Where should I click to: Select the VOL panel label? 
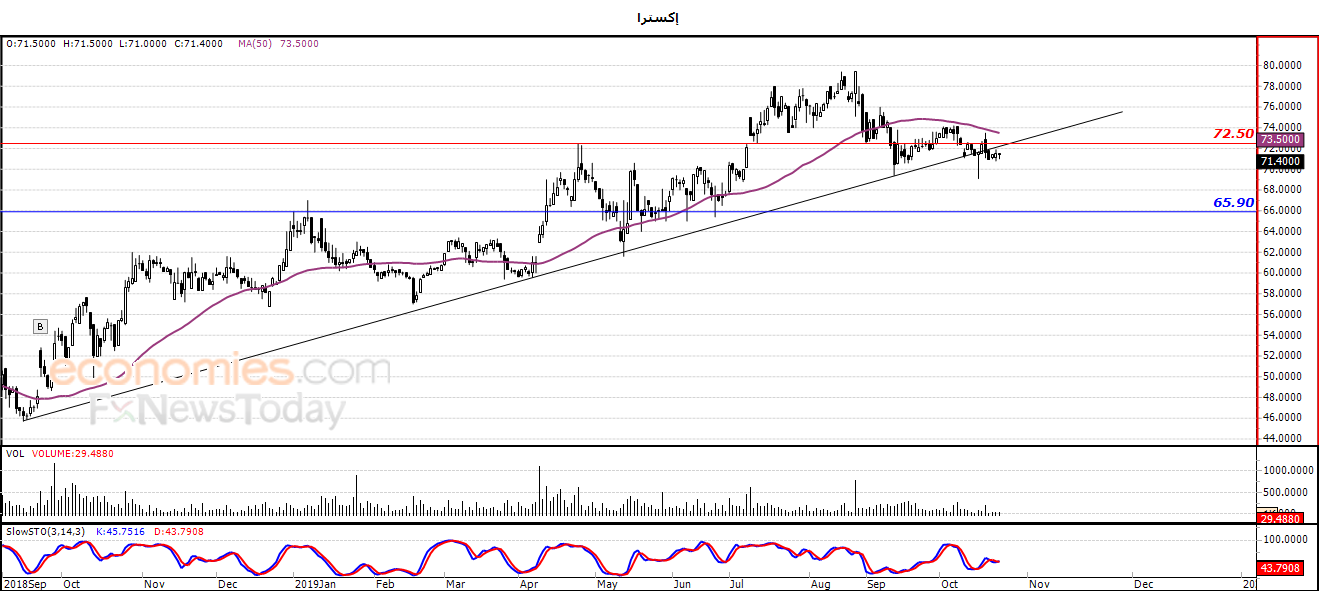pos(15,453)
